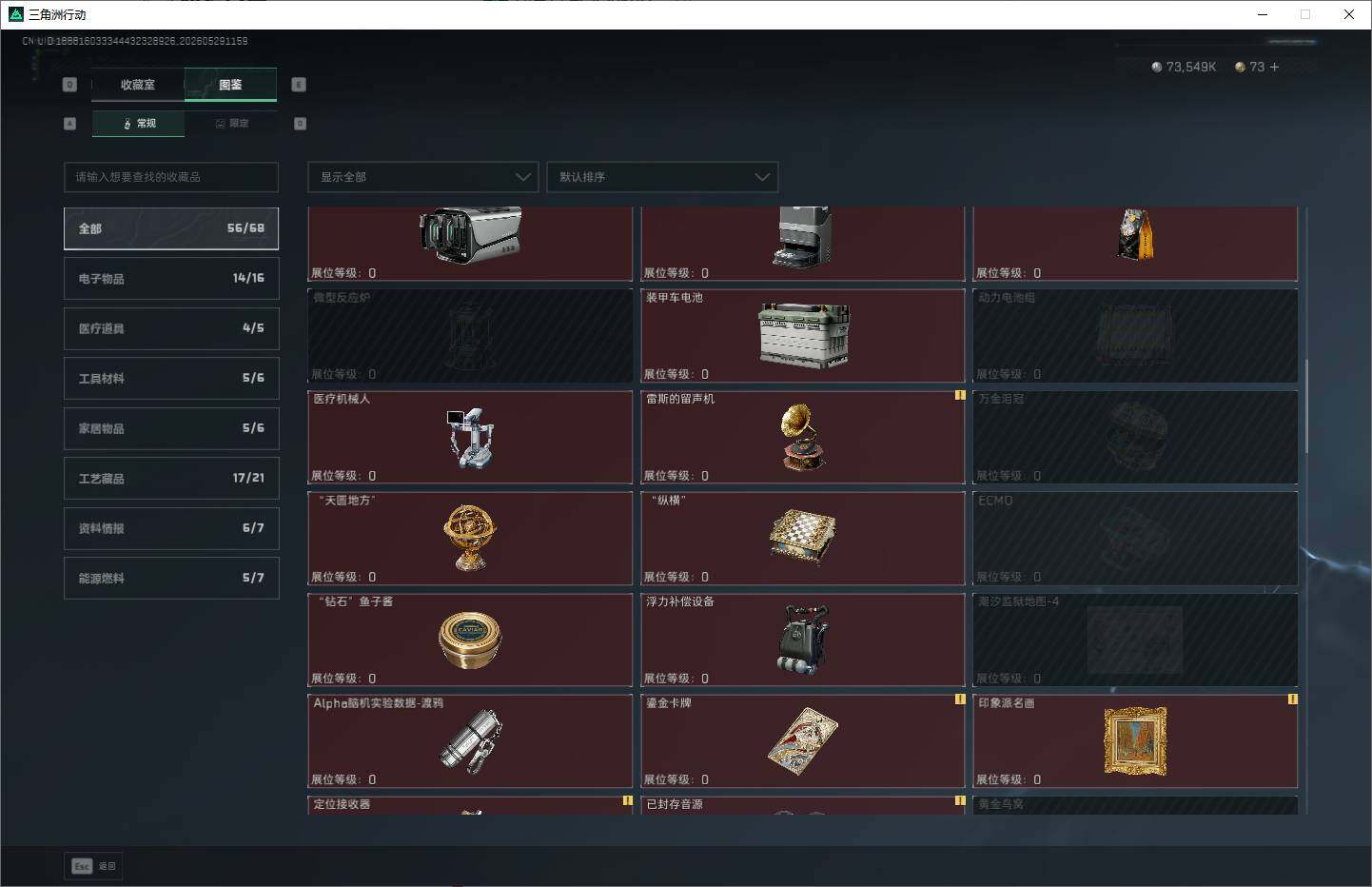This screenshot has width=1372, height=887.
Task: Click the D key hint icon
Action: pos(300,124)
